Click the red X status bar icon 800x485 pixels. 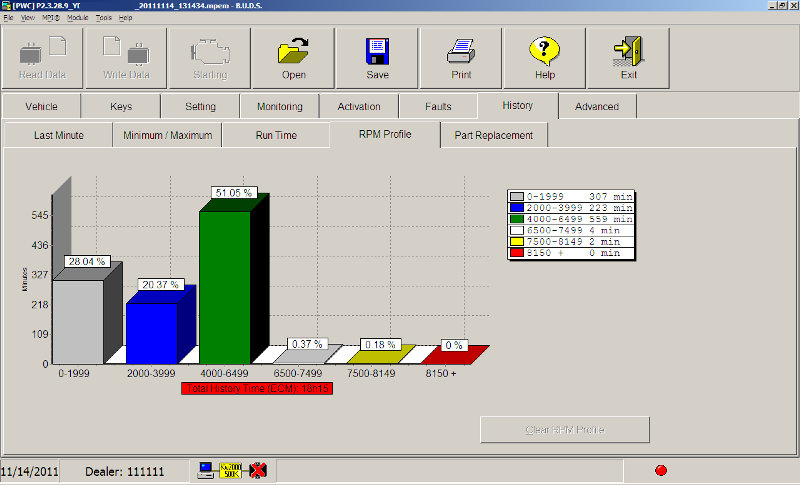tap(257, 470)
